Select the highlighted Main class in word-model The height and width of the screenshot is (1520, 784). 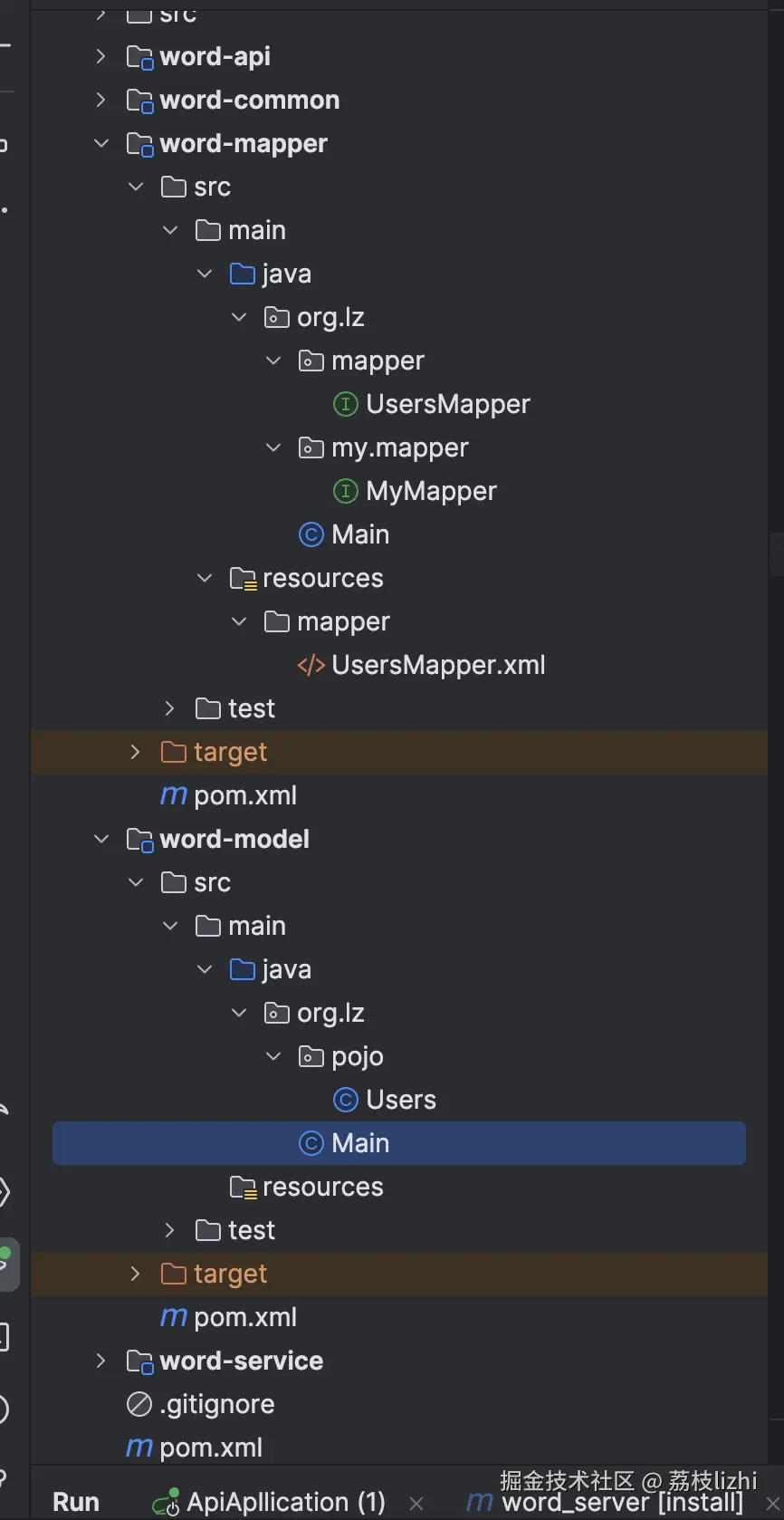point(359,1143)
